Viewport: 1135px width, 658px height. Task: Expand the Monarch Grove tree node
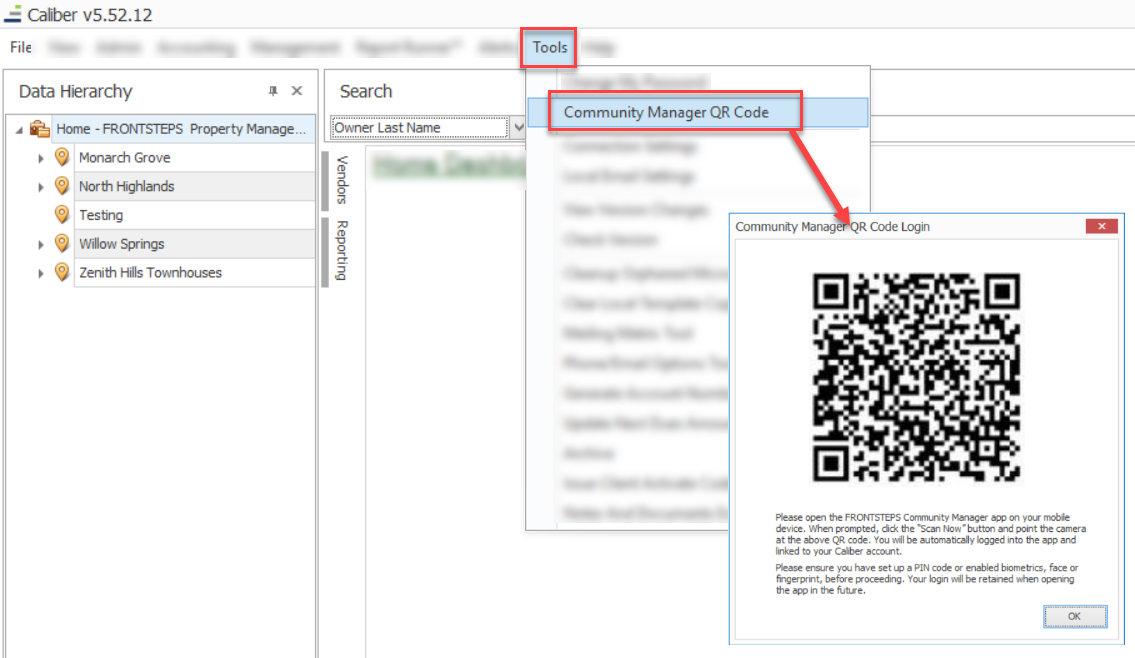point(41,157)
